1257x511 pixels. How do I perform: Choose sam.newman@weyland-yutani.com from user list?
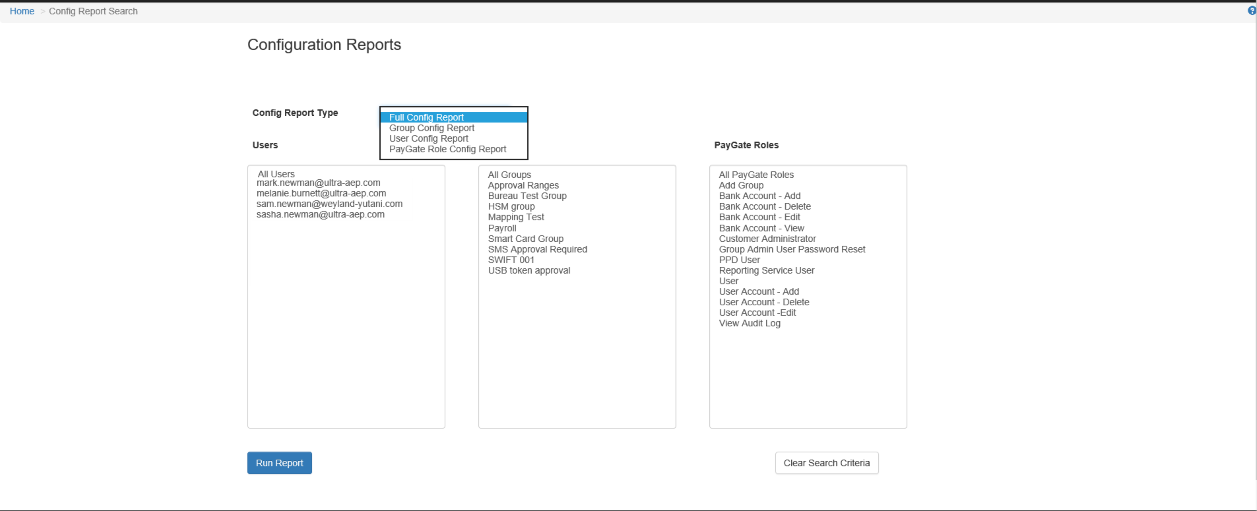[x=329, y=204]
